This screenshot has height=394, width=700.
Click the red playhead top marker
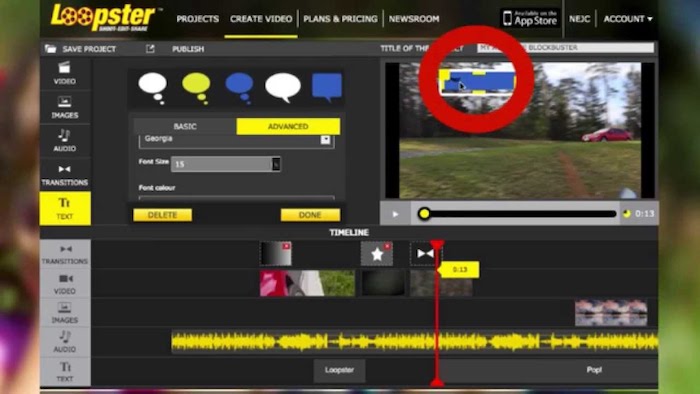(437, 244)
